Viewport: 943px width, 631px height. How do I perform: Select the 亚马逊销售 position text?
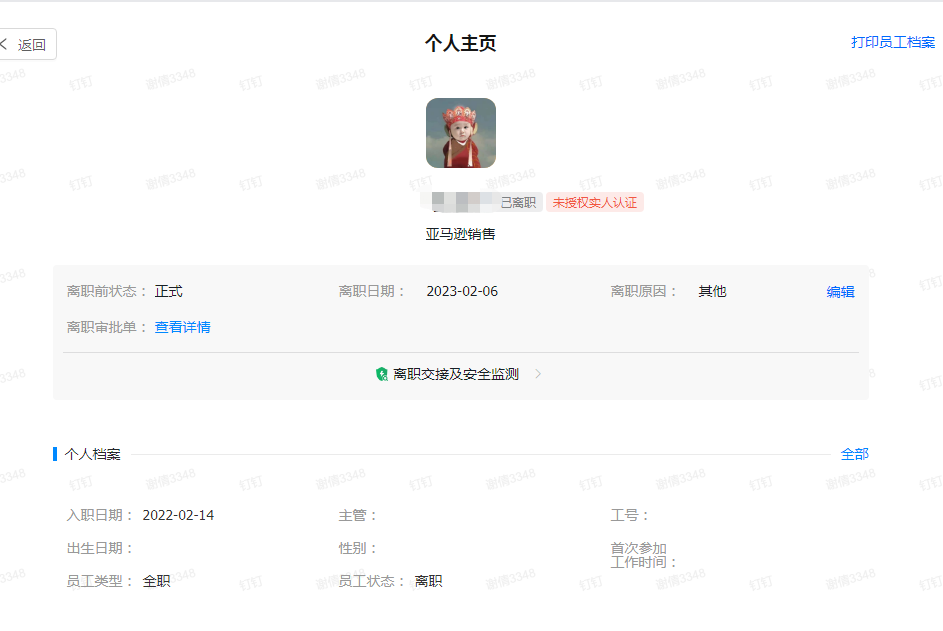(461, 234)
